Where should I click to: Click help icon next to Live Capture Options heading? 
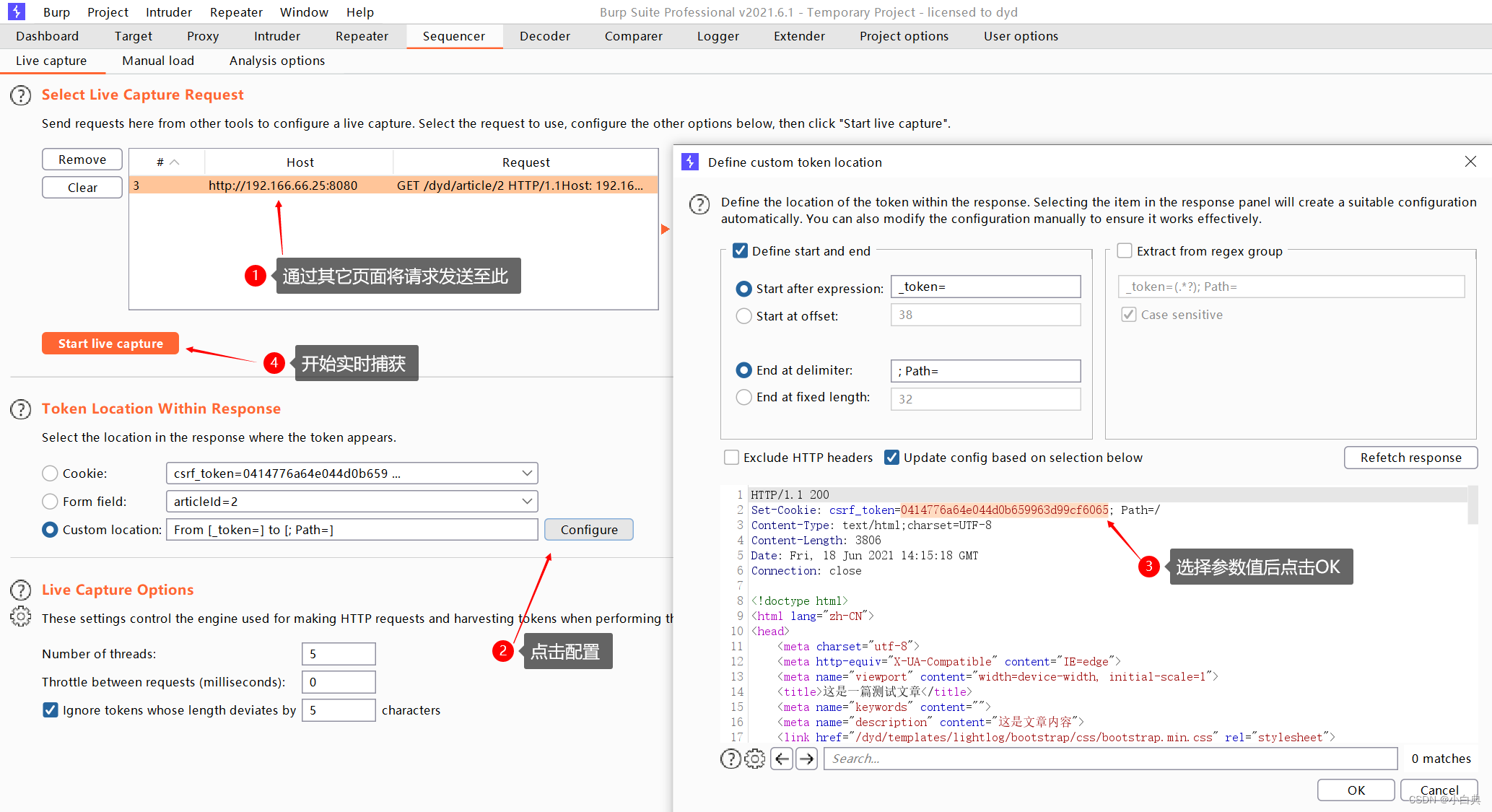coord(21,590)
